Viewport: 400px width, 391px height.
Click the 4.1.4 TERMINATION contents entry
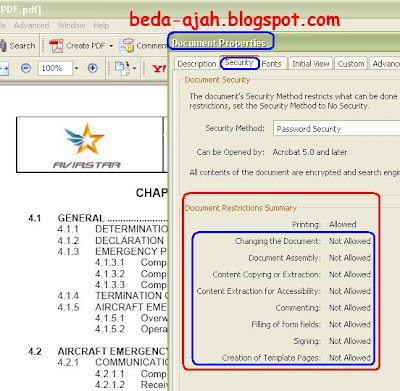(113, 296)
